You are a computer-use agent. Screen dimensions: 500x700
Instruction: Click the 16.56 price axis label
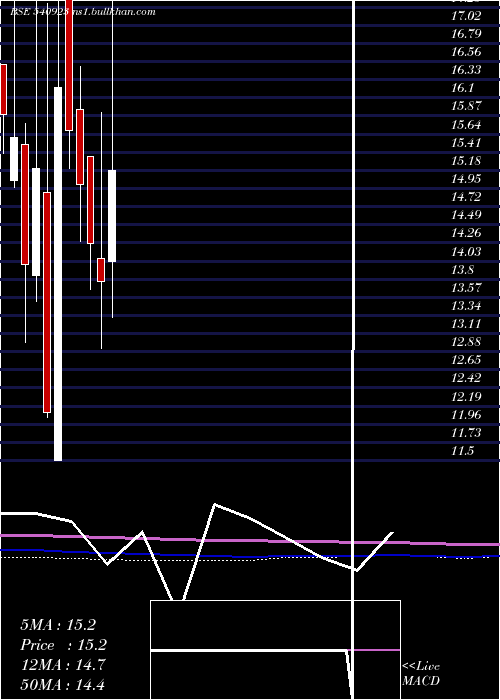point(466,52)
